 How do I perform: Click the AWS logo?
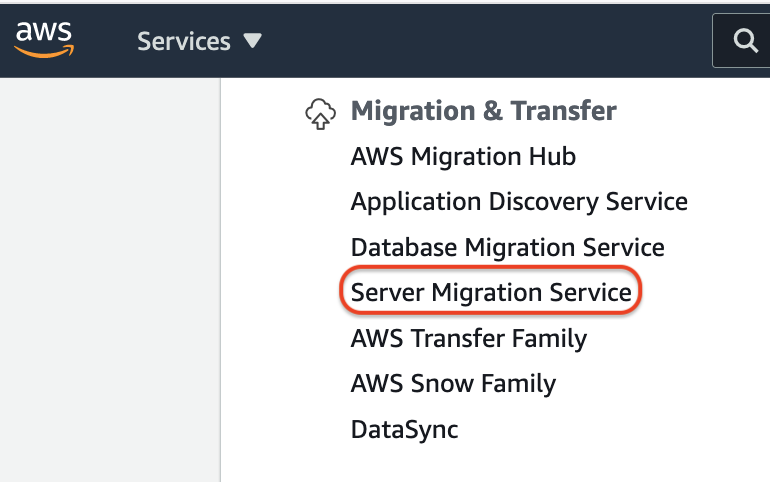(x=44, y=37)
